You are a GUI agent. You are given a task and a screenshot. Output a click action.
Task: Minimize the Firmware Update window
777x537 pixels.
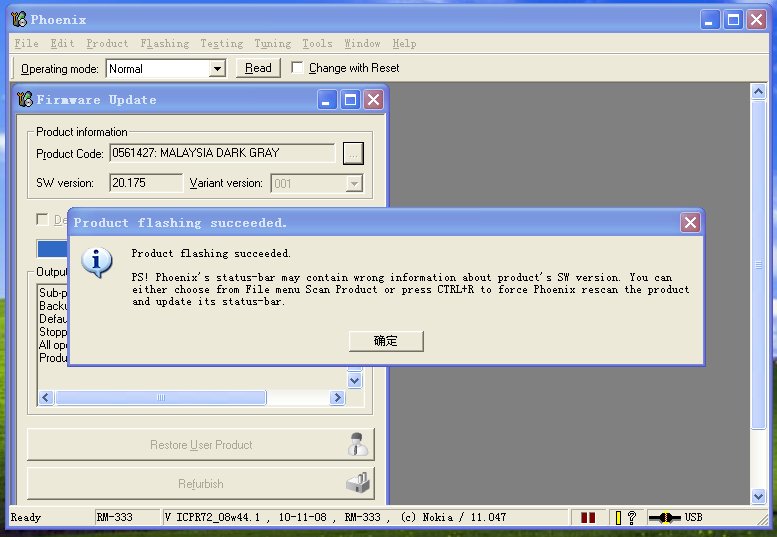coord(327,100)
